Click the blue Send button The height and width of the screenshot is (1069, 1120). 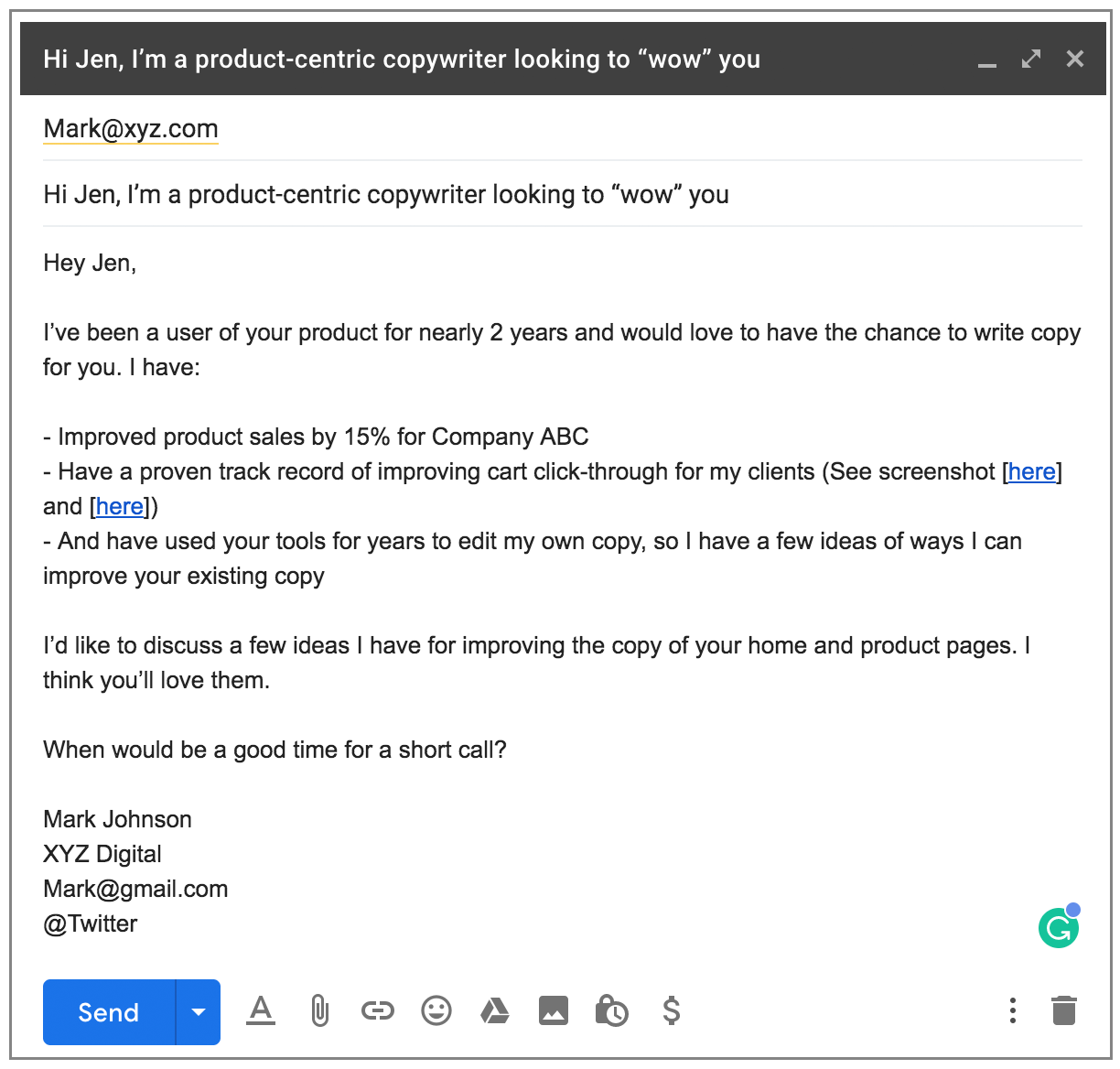[109, 1012]
